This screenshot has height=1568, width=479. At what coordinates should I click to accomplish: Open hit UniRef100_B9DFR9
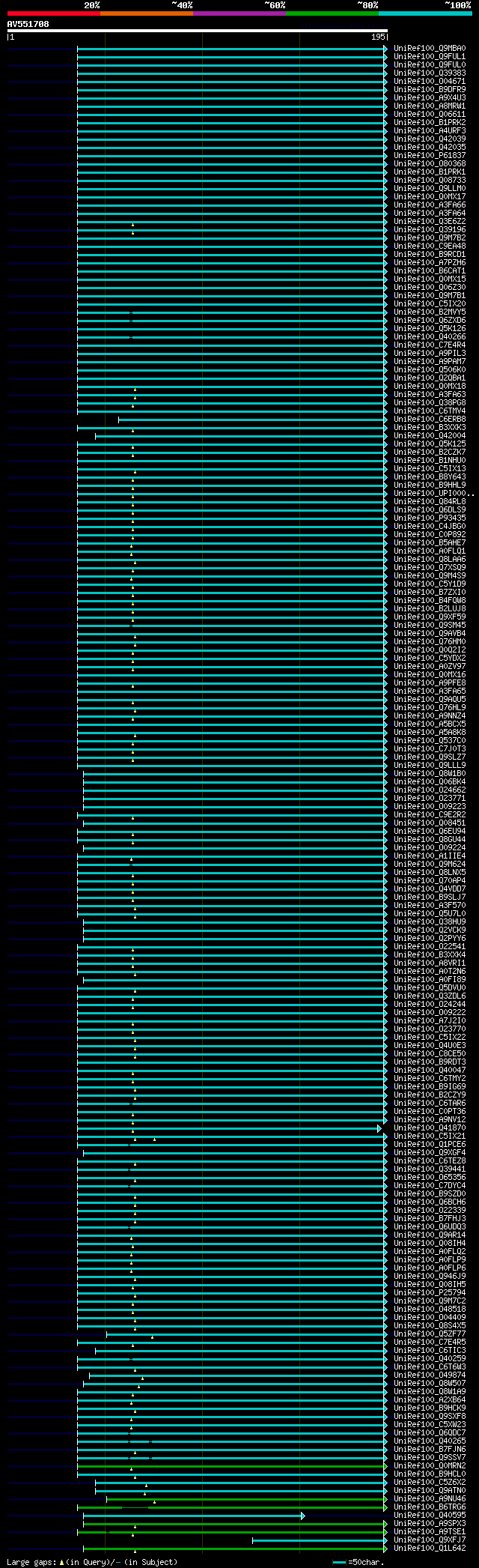click(430, 89)
